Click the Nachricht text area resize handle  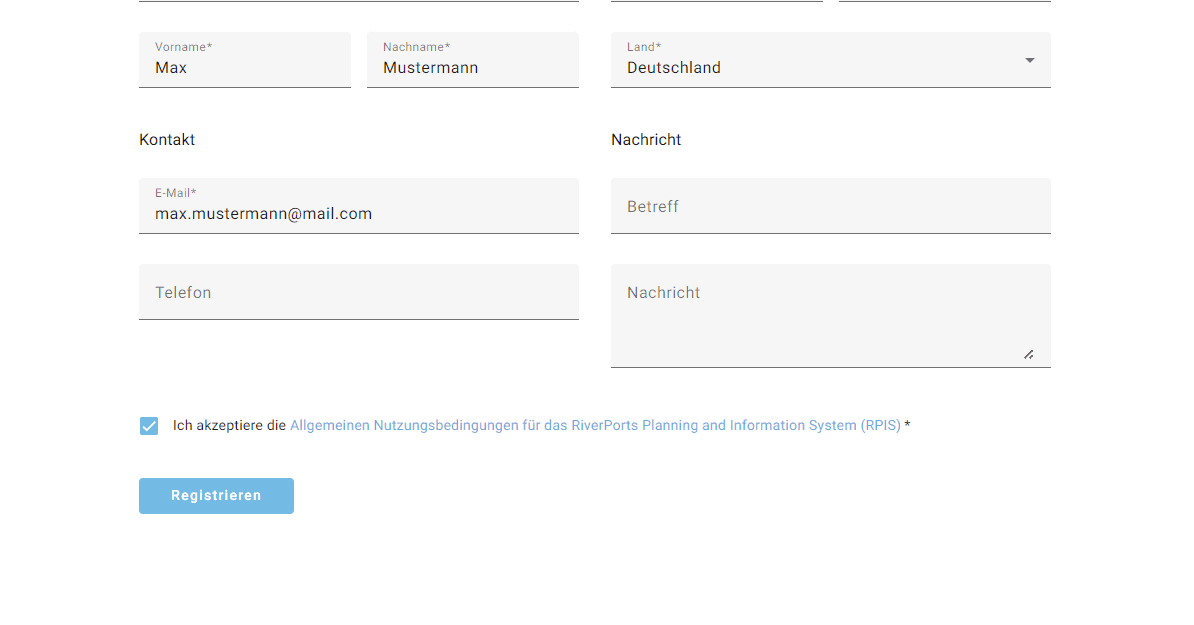click(1029, 355)
